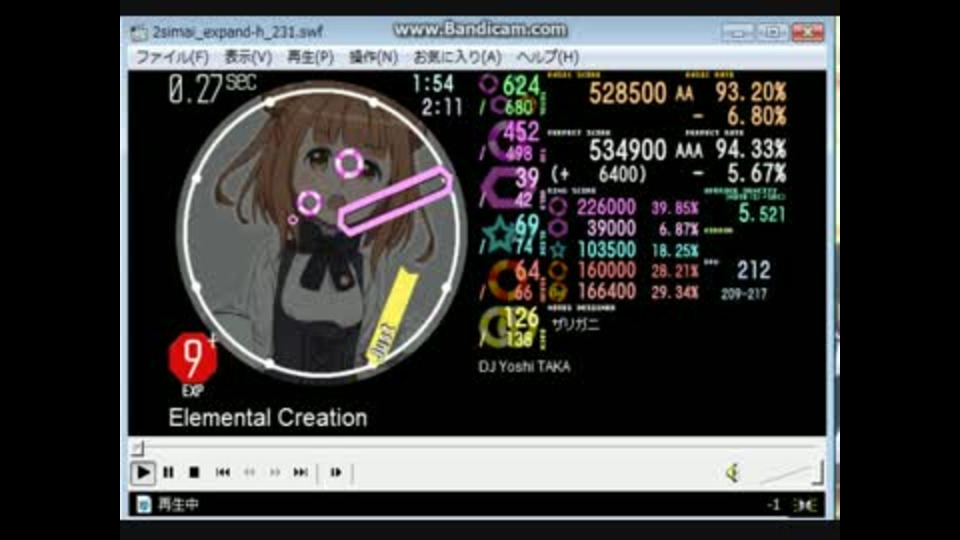Click the yellow slide note
The width and height of the screenshot is (960, 540).
click(x=391, y=315)
